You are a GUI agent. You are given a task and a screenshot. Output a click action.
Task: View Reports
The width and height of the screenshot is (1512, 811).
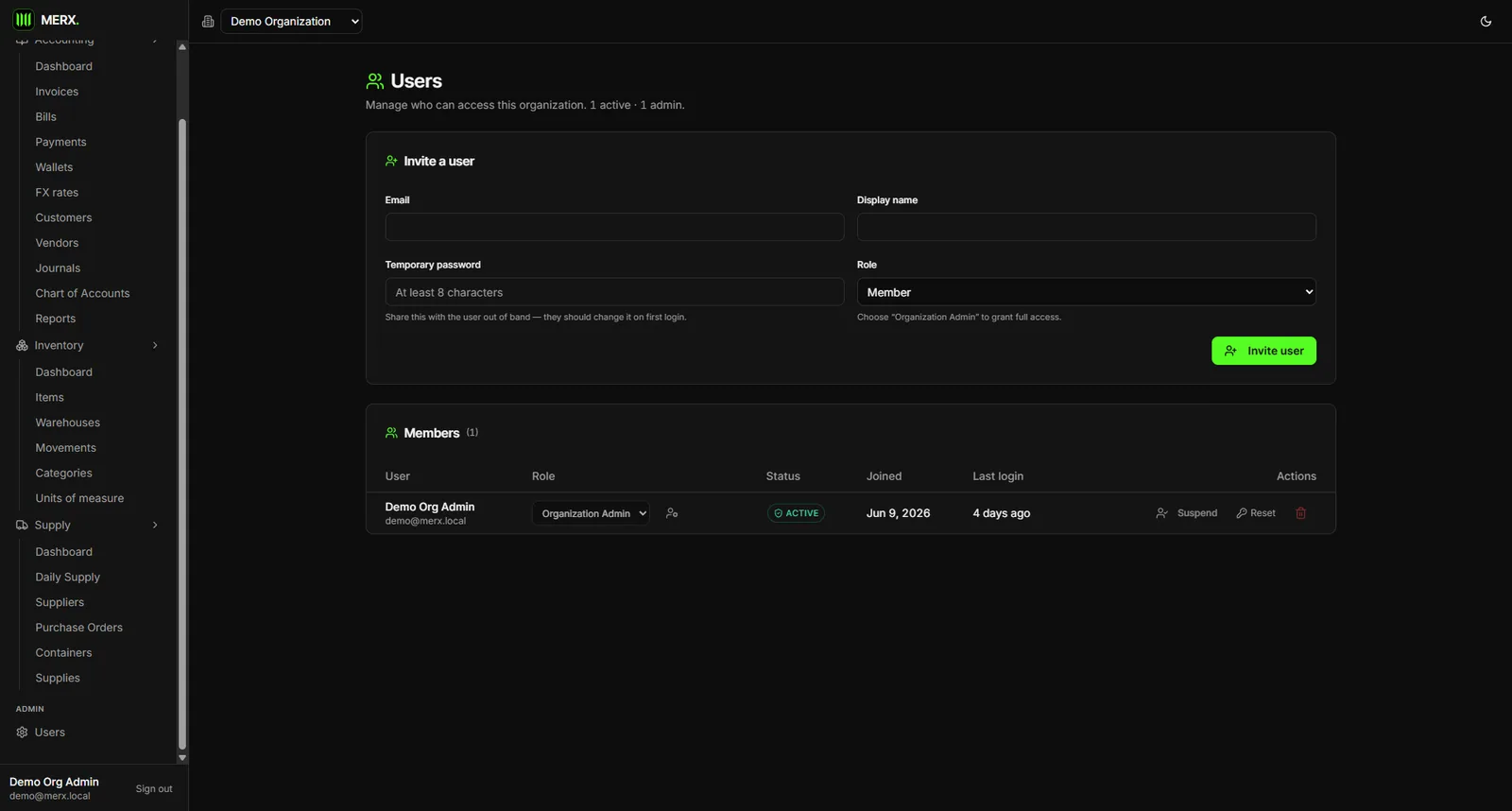click(55, 319)
